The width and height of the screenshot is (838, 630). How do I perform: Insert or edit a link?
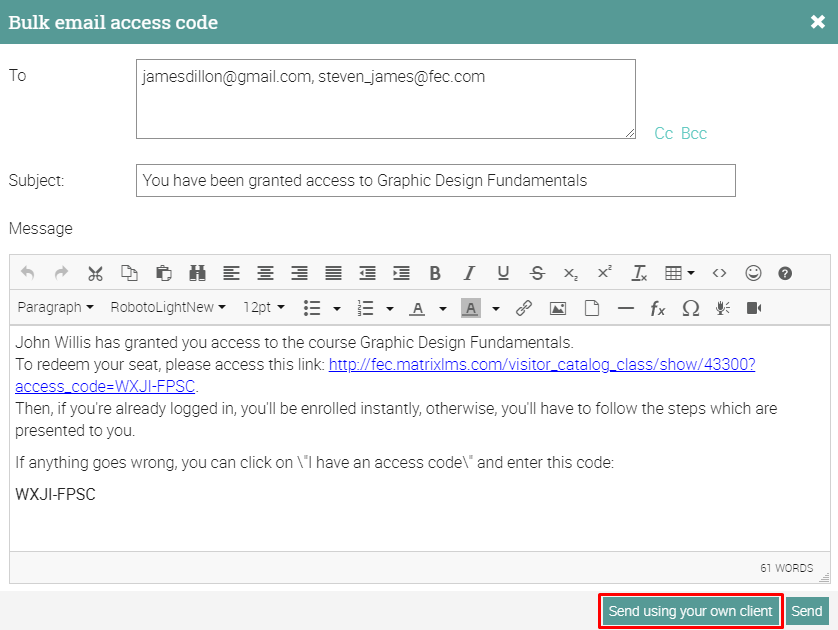[x=524, y=308]
